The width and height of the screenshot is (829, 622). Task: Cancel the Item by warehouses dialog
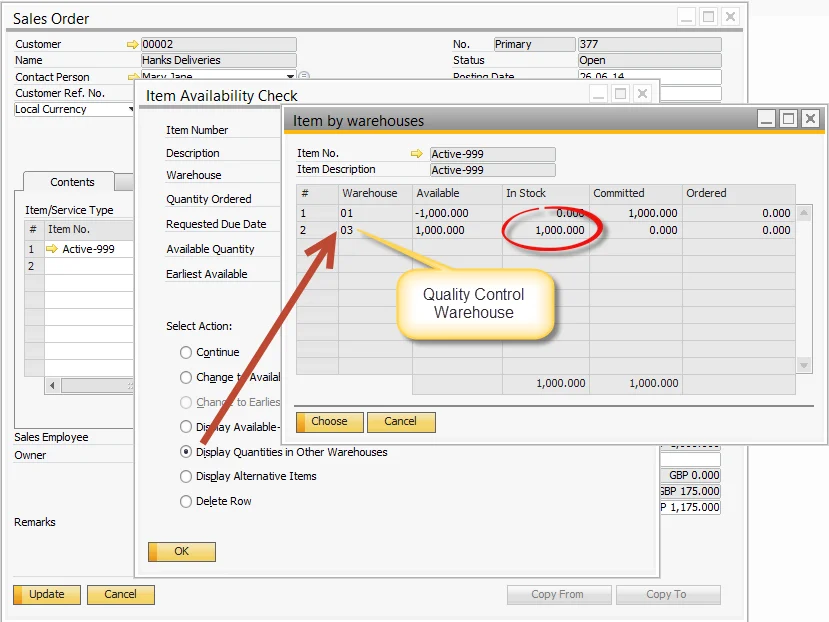[x=401, y=422]
